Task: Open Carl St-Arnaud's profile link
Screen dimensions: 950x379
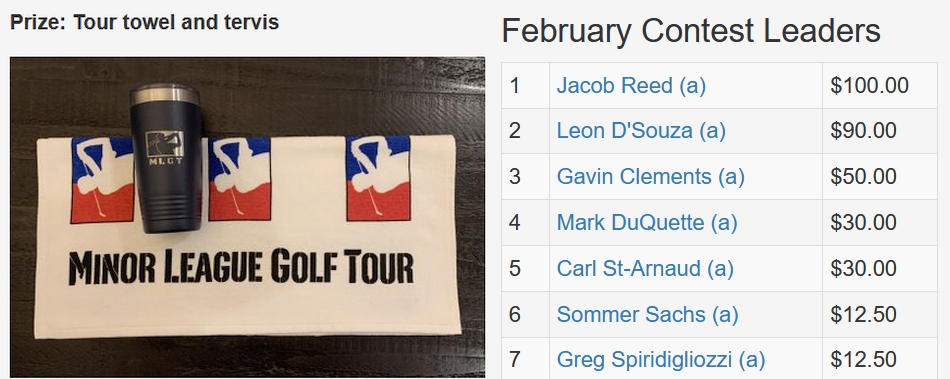Action: (x=645, y=268)
